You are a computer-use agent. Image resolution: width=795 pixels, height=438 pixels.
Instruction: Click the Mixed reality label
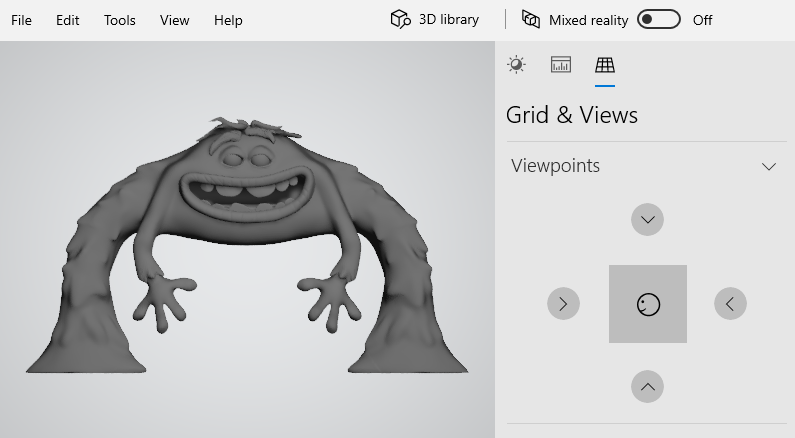pyautogui.click(x=589, y=20)
